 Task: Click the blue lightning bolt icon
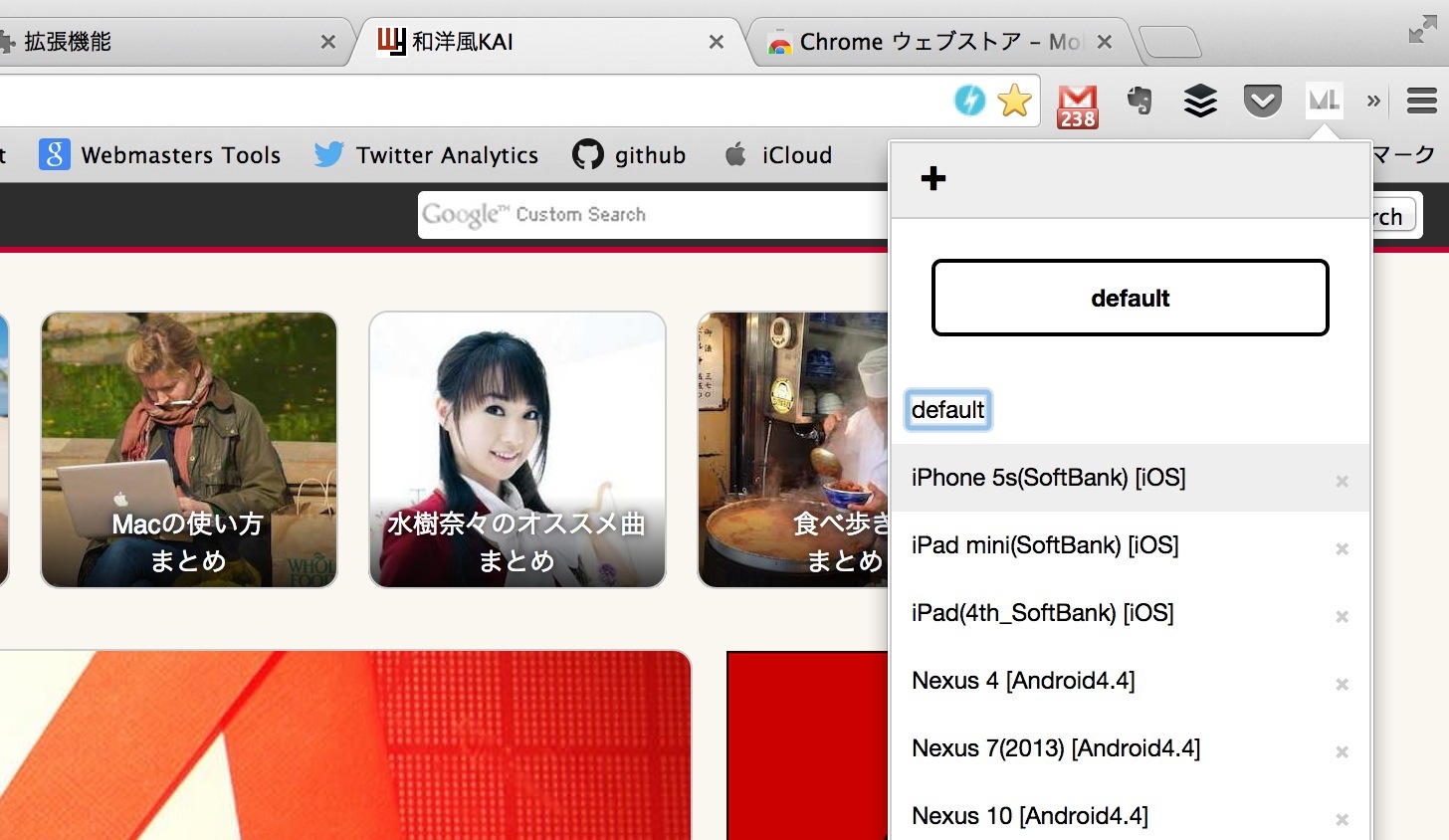click(x=969, y=101)
